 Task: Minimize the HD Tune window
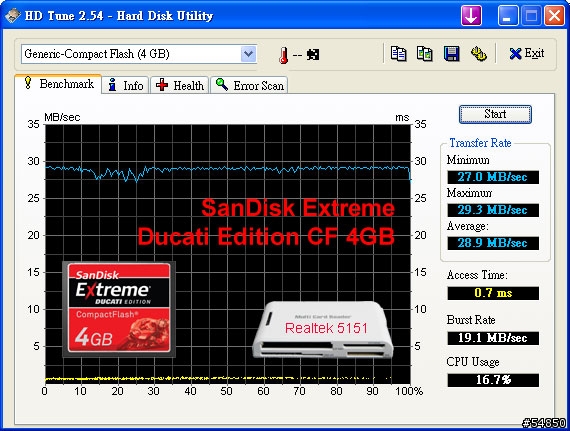507,16
